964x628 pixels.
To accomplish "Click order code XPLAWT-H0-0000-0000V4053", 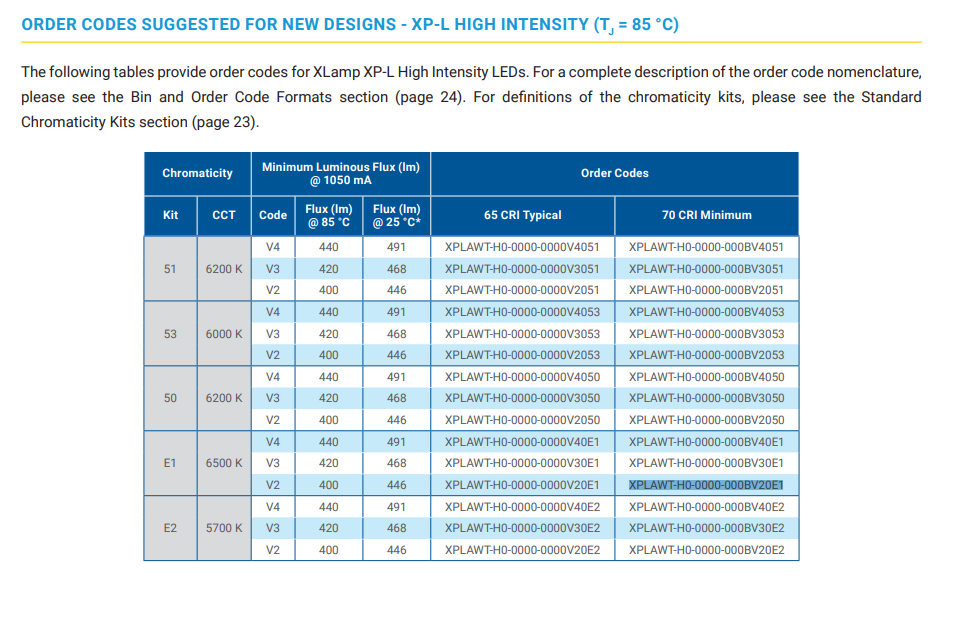I will (x=522, y=312).
